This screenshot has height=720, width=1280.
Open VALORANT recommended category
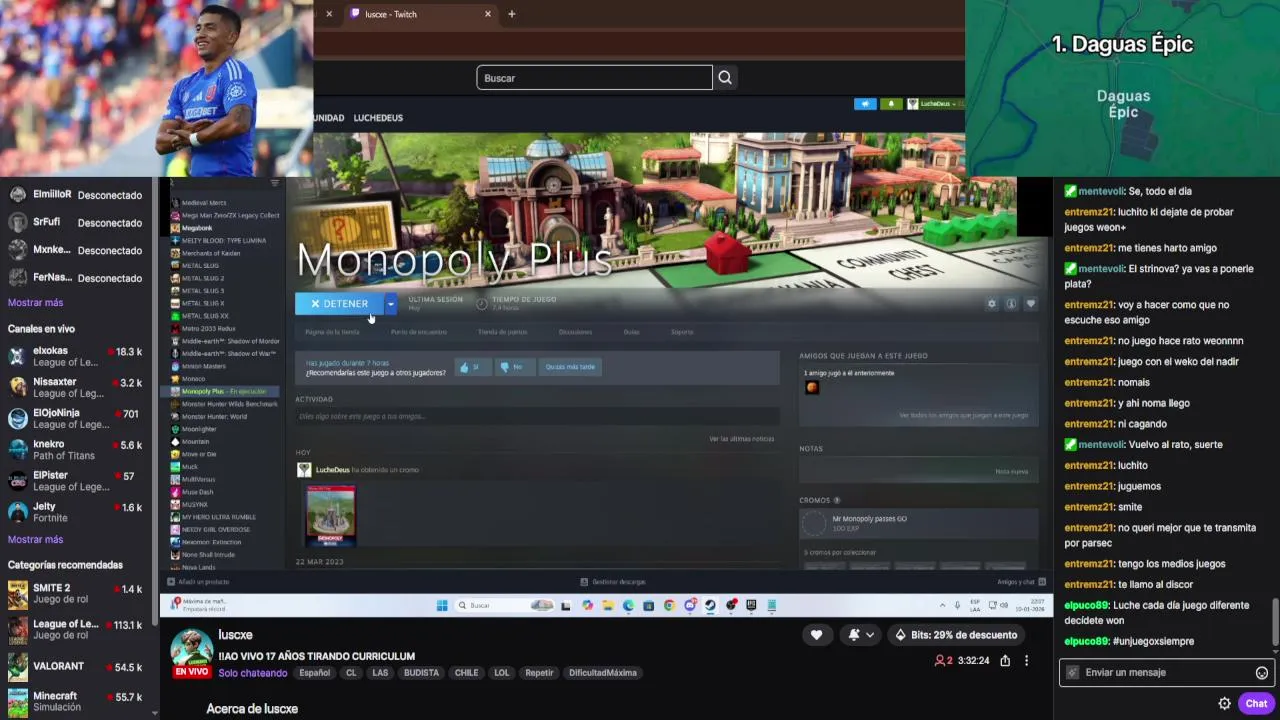(x=77, y=667)
